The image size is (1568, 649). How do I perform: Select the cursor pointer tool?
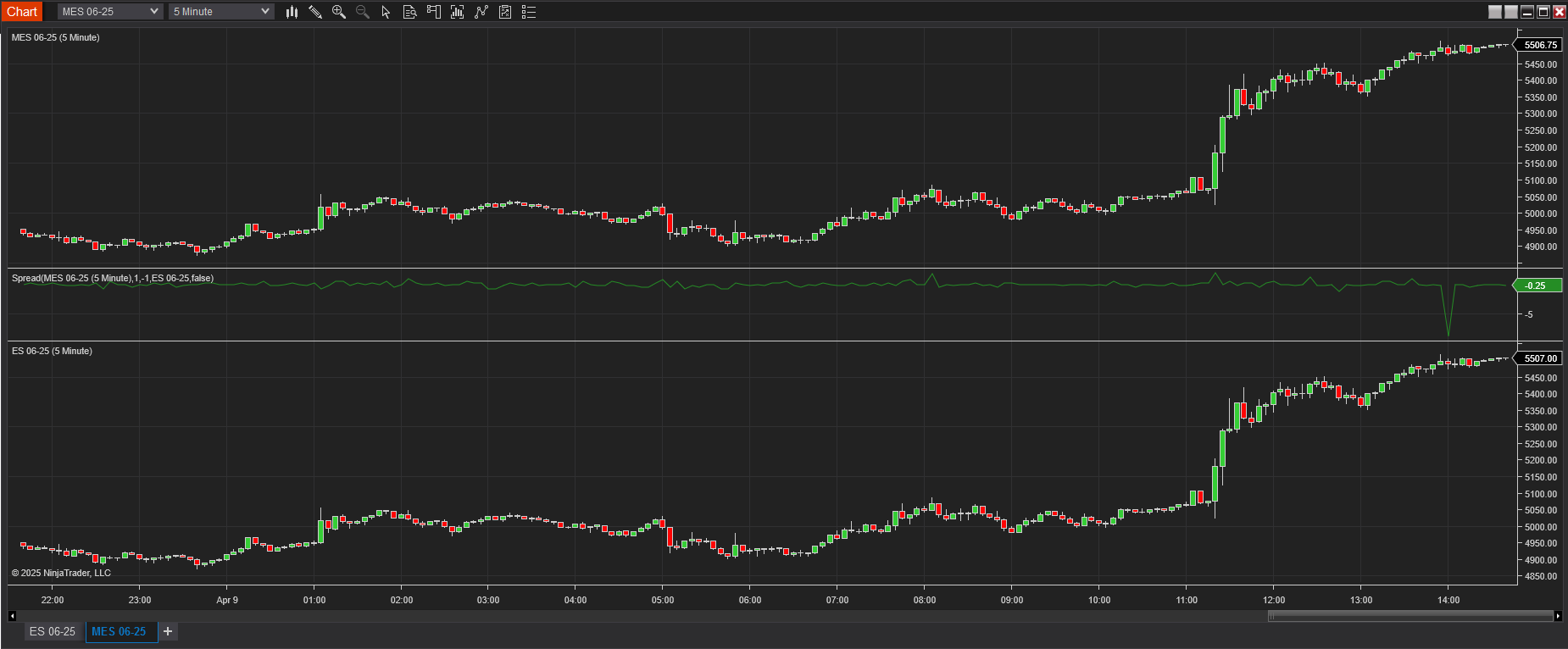[x=386, y=12]
